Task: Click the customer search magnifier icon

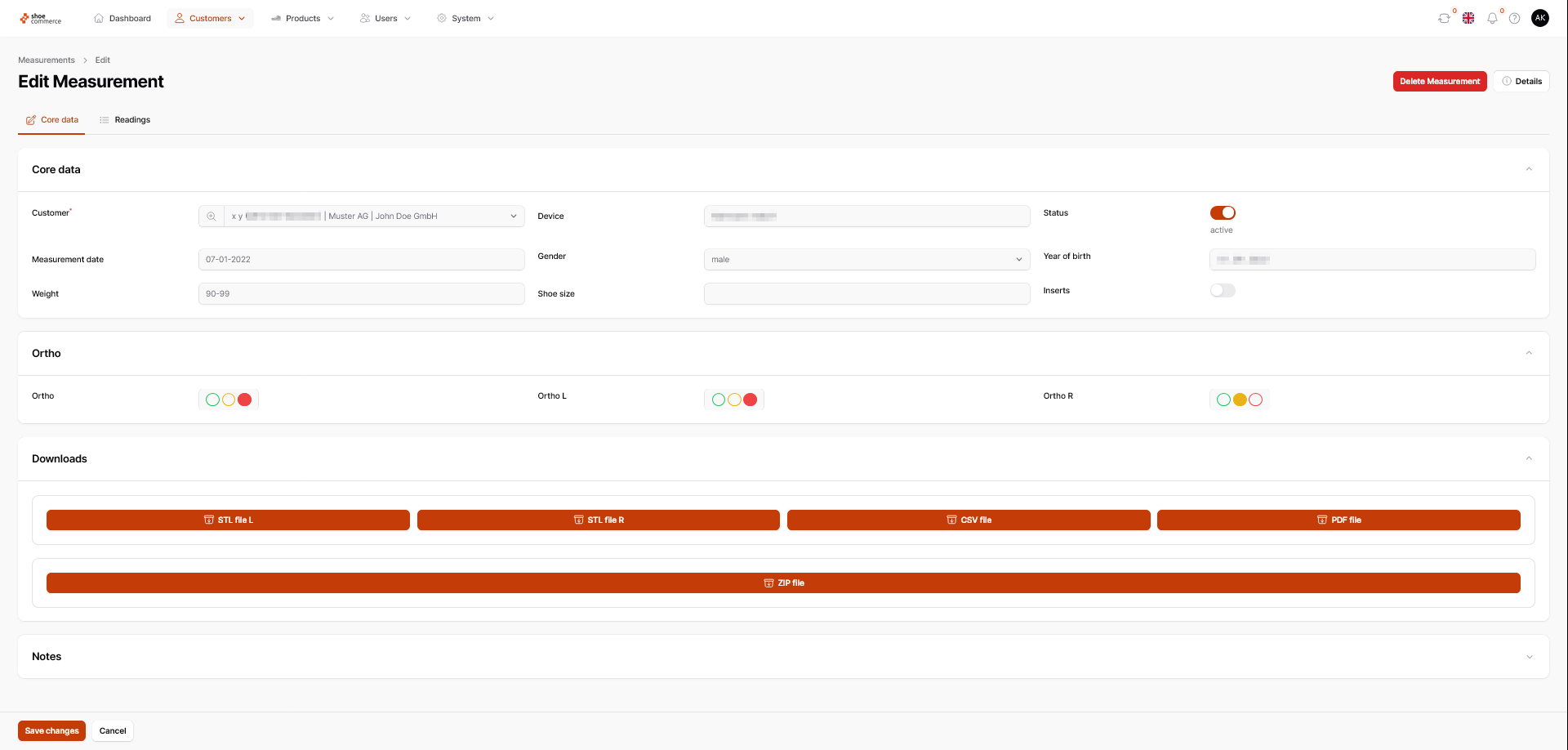Action: point(212,217)
